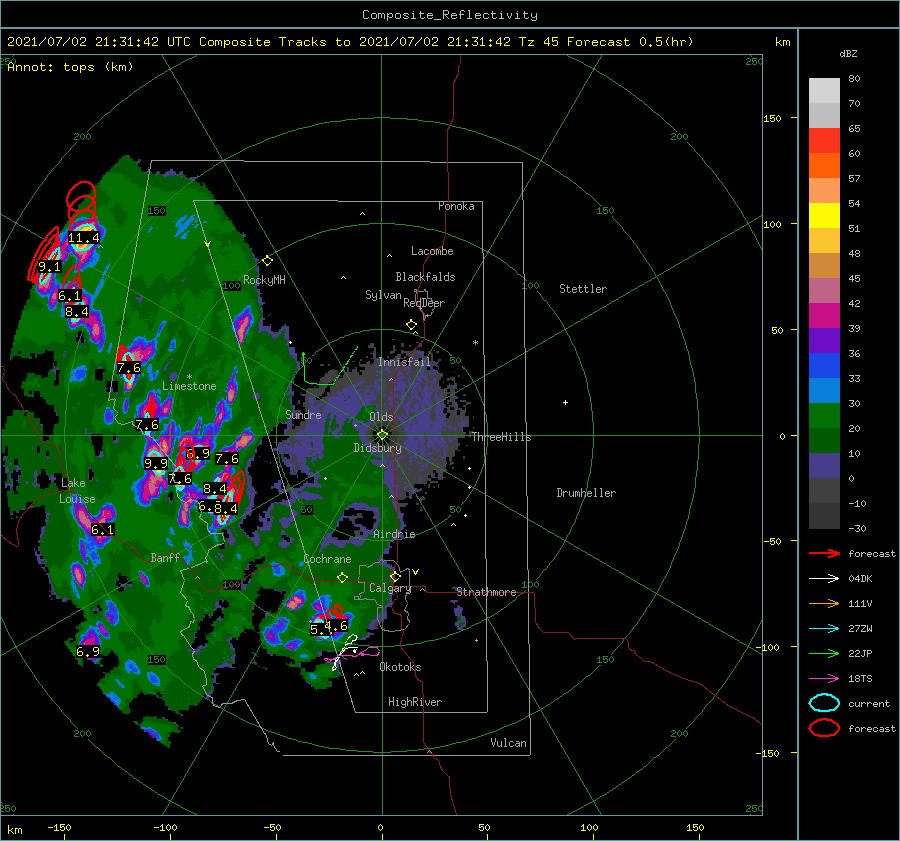Click the yellow diamond marker below Cochrane
The height and width of the screenshot is (841, 900).
coord(343,578)
